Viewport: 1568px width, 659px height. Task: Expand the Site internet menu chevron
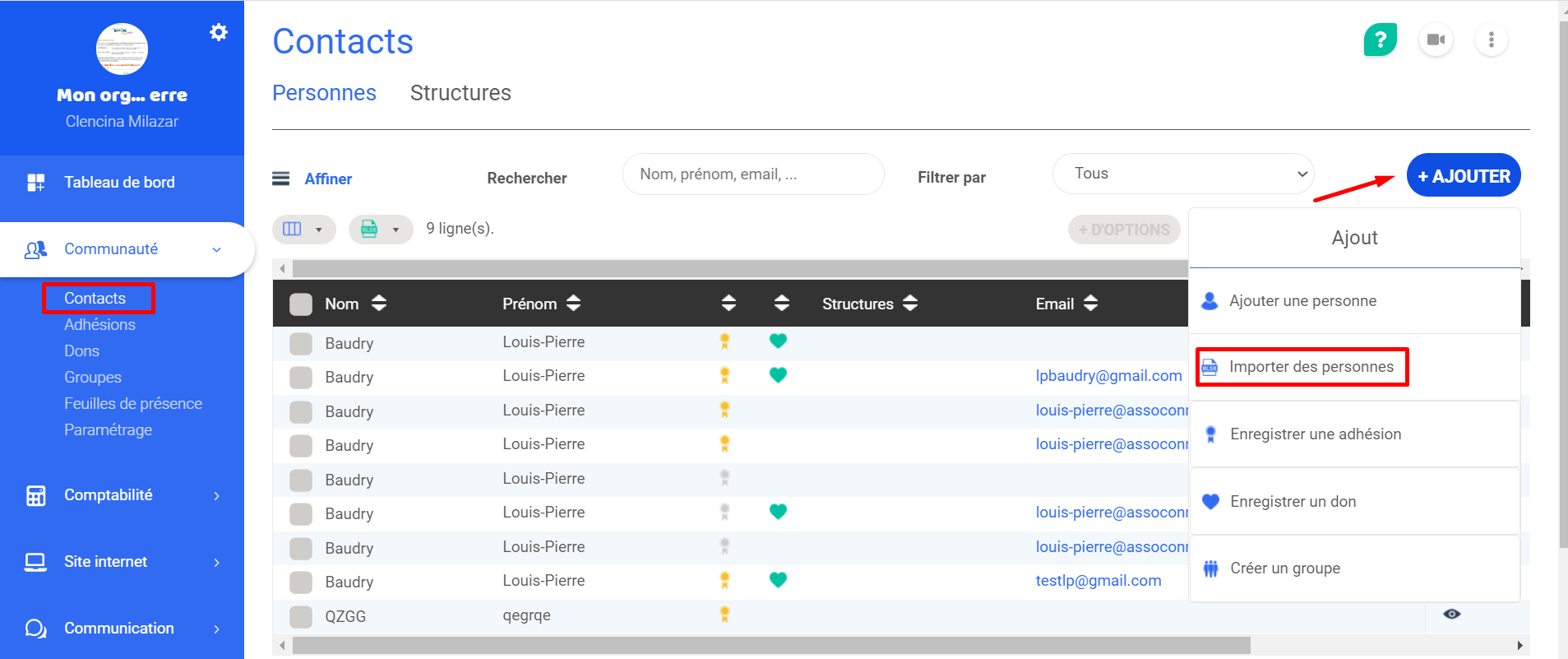click(217, 562)
